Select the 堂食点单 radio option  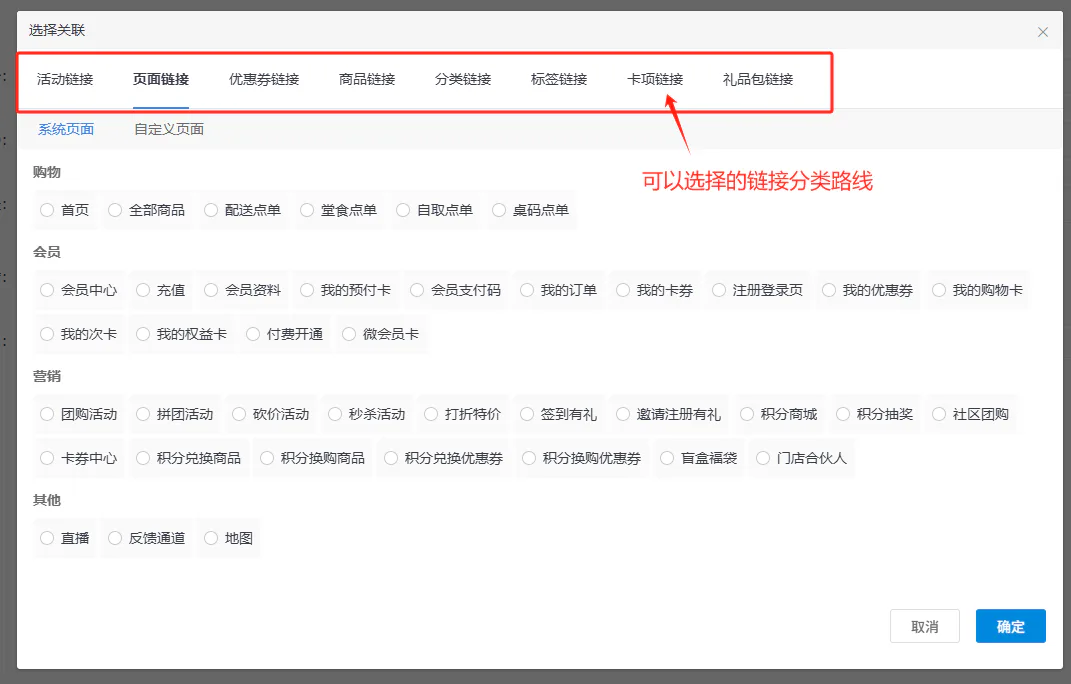(x=307, y=210)
